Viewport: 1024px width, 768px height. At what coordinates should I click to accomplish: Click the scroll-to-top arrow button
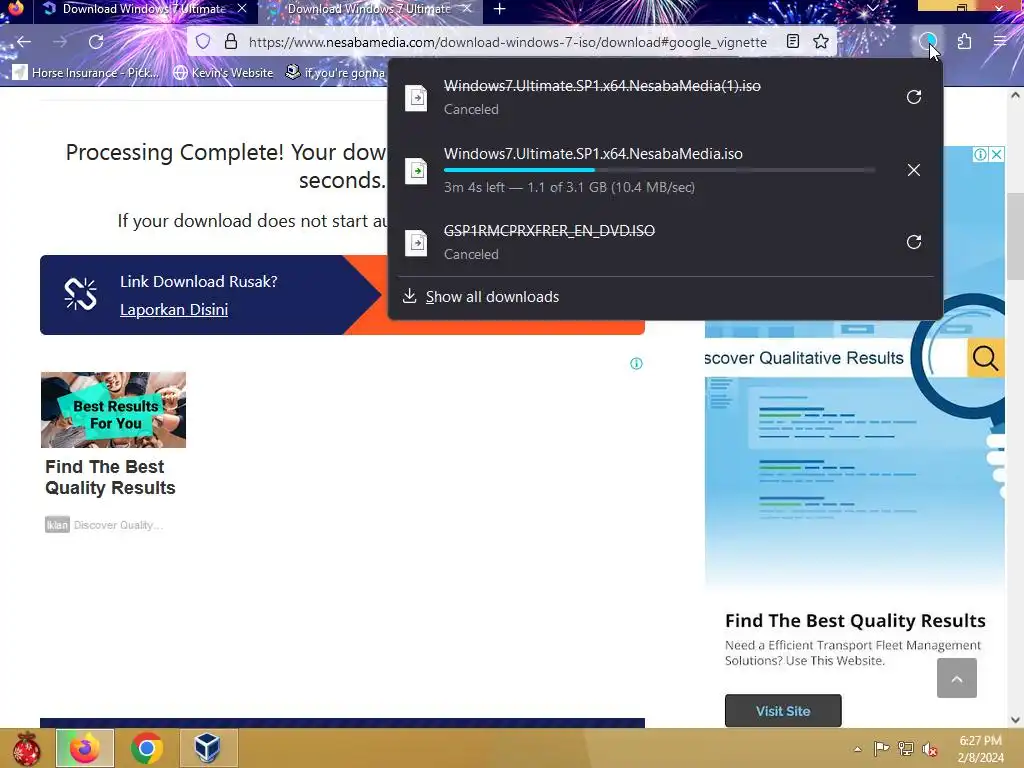(957, 679)
